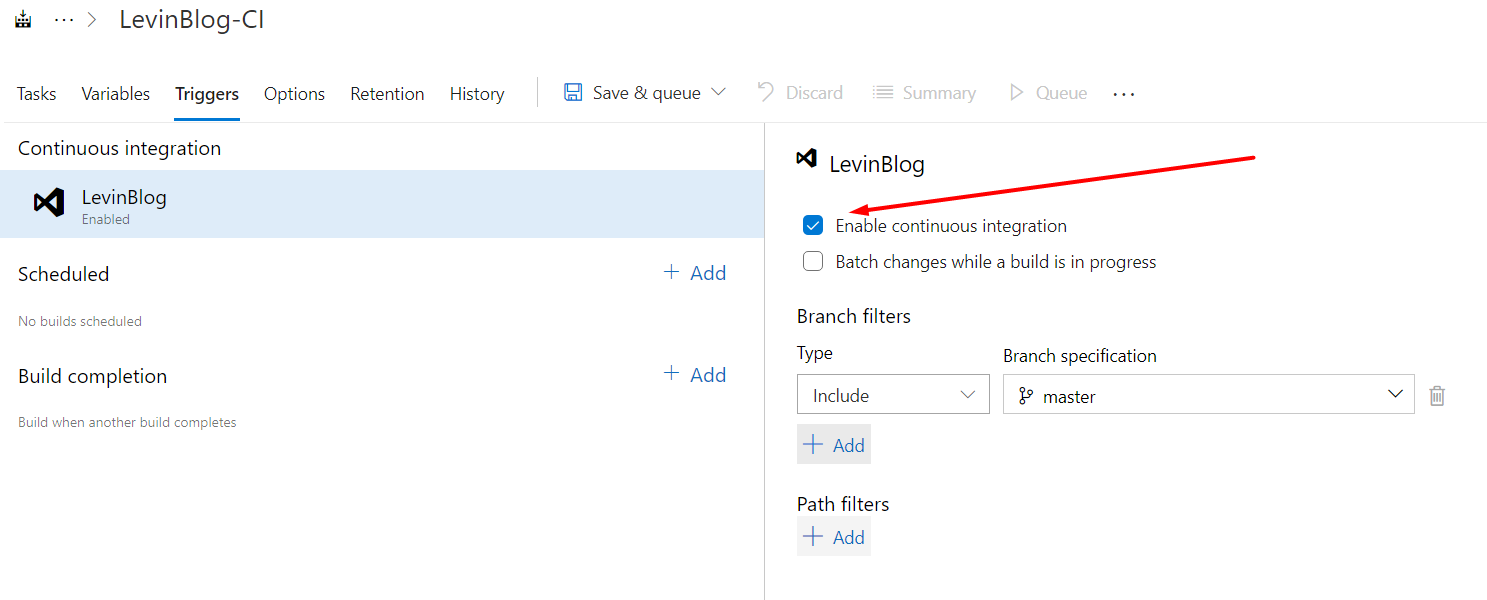Click Save & queue button text
Image resolution: width=1487 pixels, height=600 pixels.
tap(647, 93)
